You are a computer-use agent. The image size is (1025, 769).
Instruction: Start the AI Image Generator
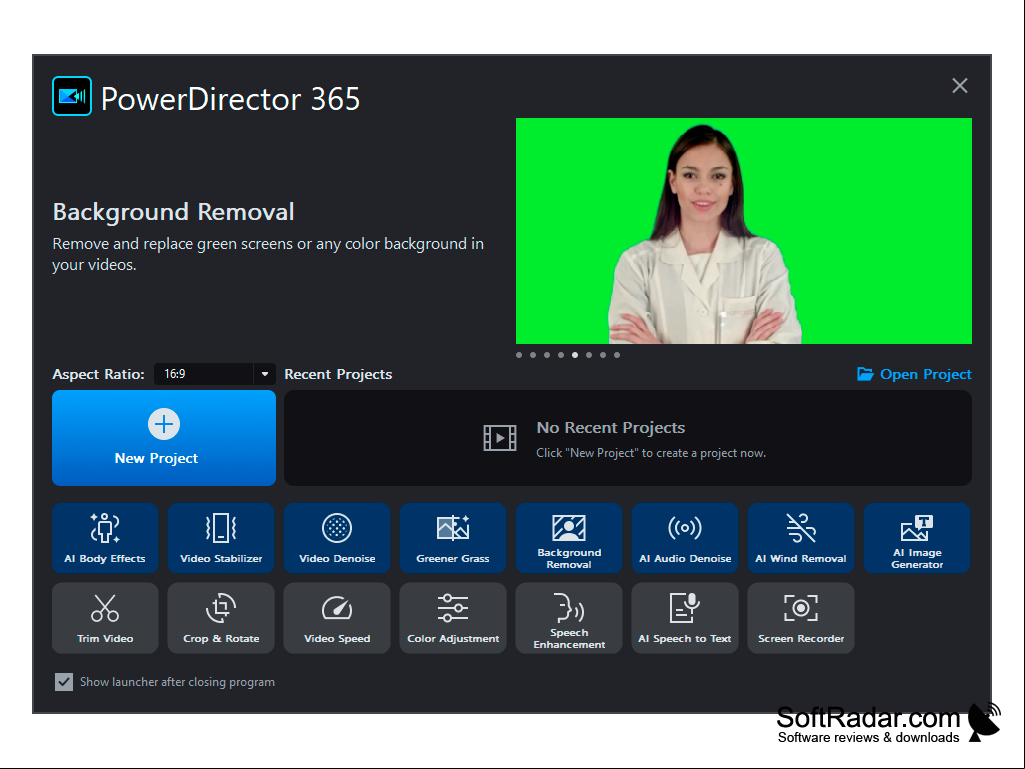coord(917,538)
